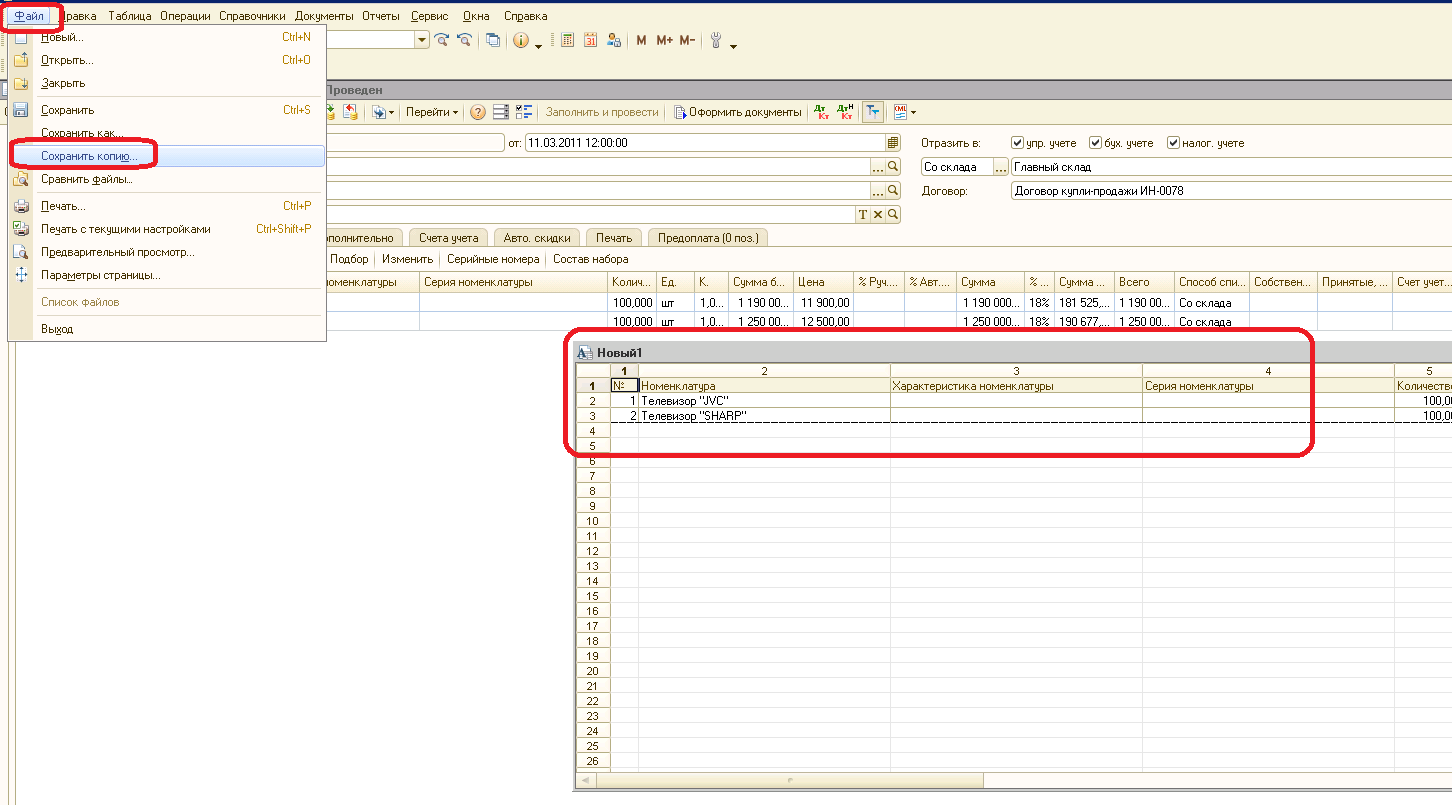Uncheck 'бух. учете' option
The image size is (1452, 805).
1095,142
